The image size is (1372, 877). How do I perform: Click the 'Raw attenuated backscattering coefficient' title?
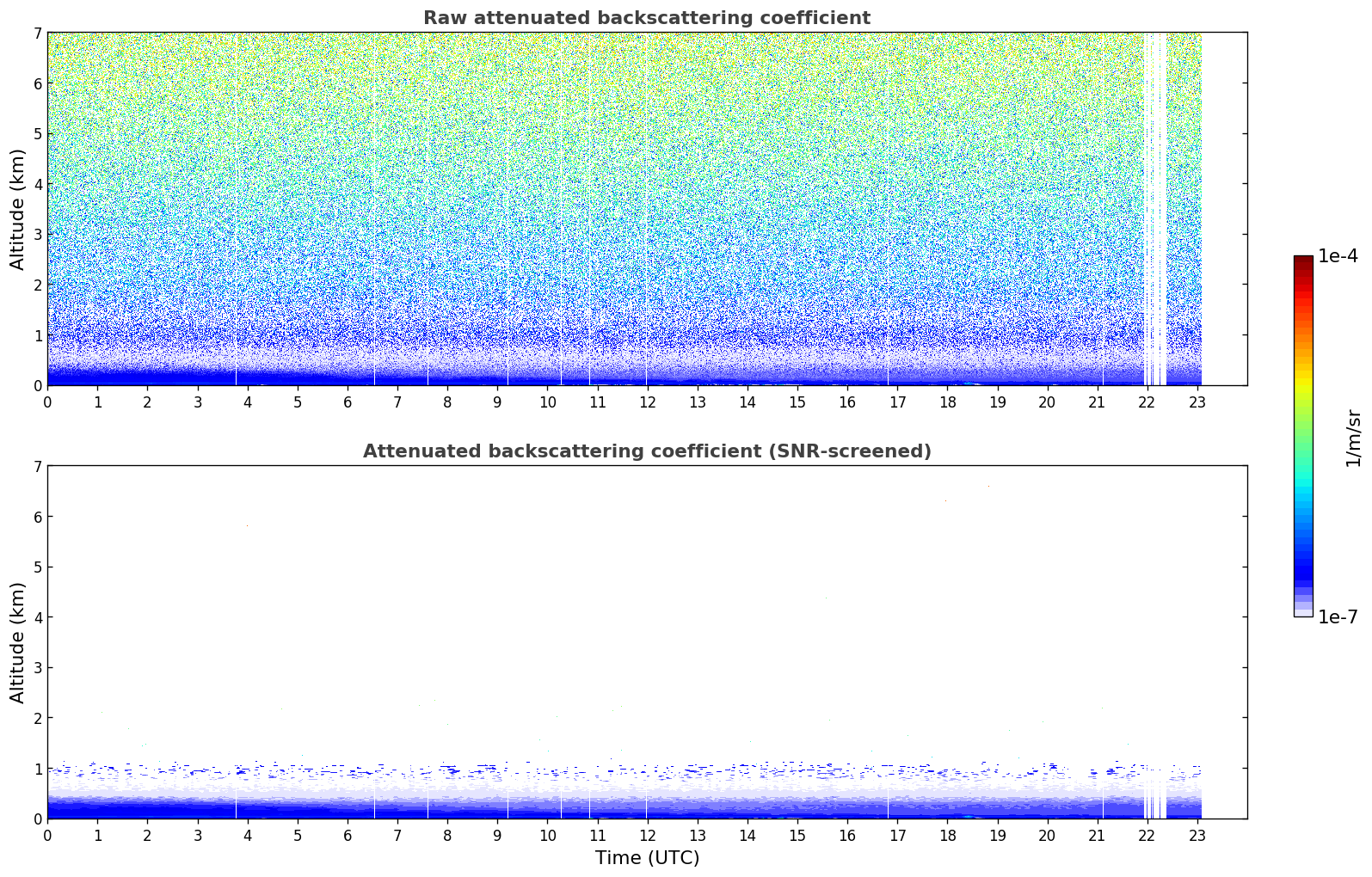tap(647, 18)
